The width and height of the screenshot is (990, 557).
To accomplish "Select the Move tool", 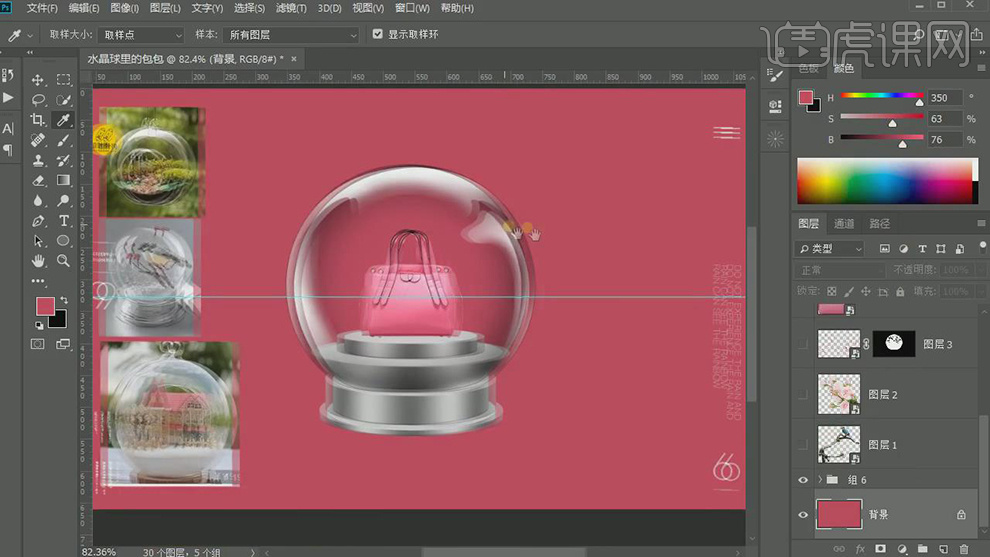I will click(x=38, y=80).
